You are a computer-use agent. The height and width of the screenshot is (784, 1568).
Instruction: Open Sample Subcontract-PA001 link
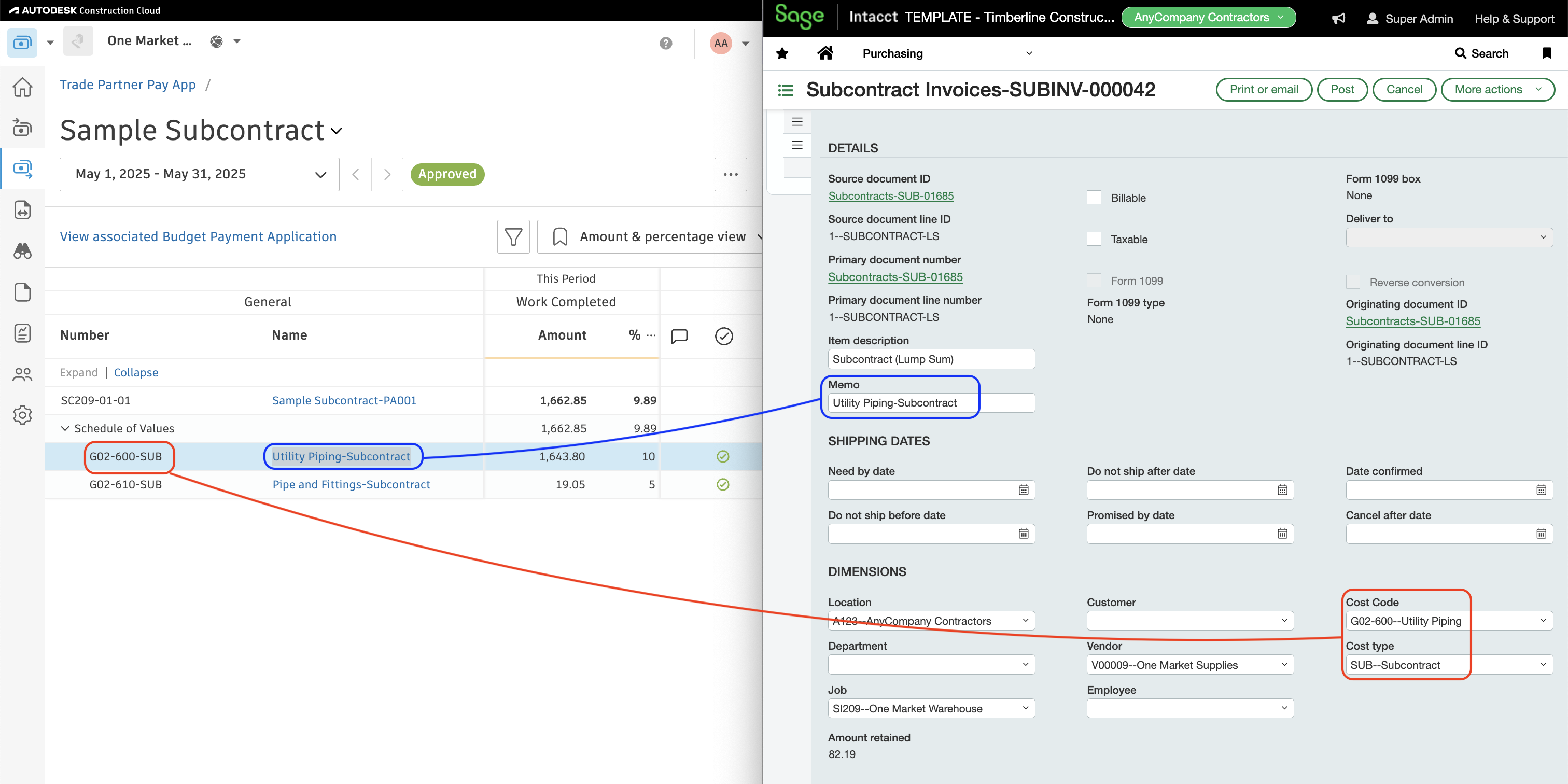tap(344, 400)
